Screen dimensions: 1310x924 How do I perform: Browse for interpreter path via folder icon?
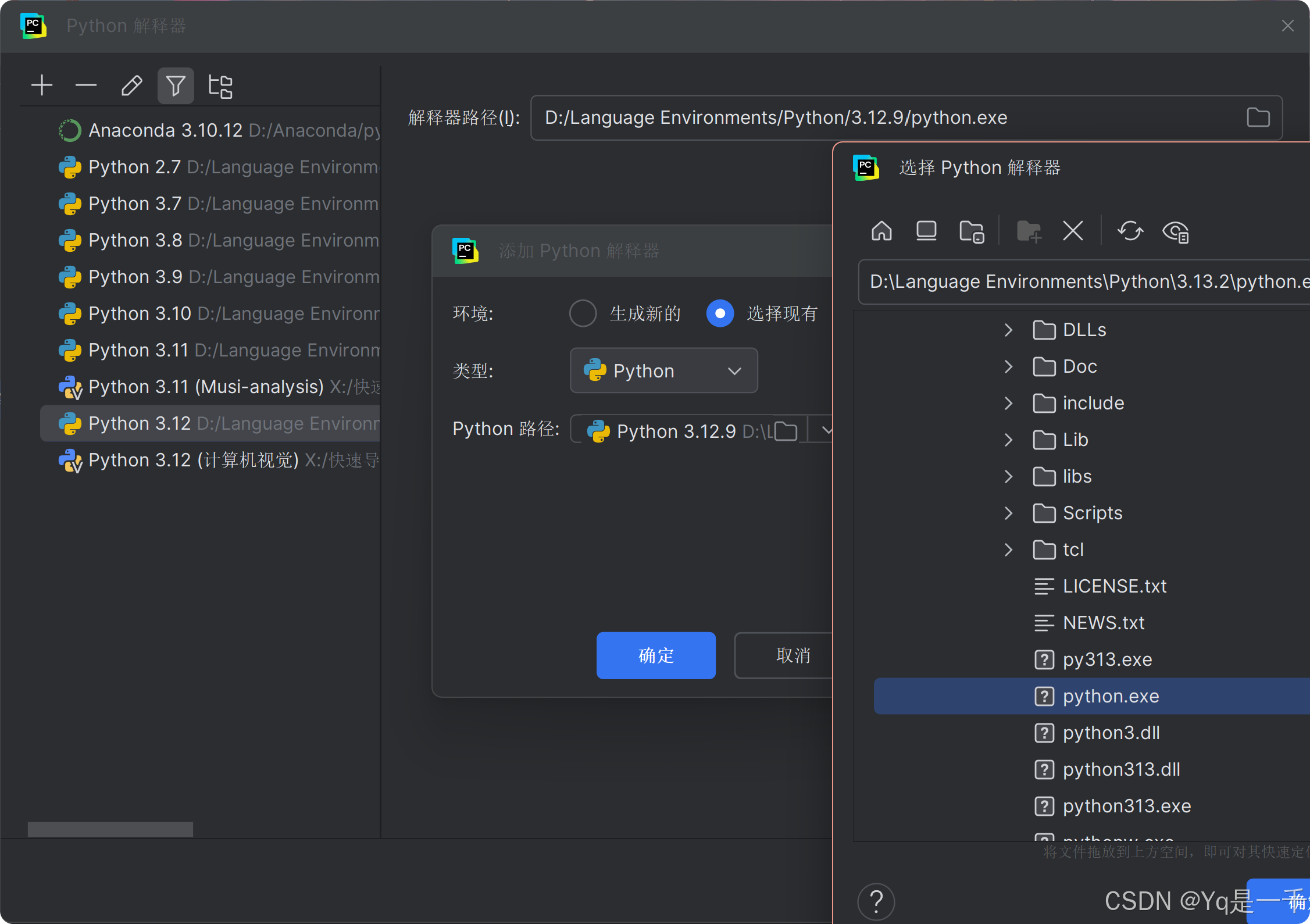pyautogui.click(x=1258, y=117)
